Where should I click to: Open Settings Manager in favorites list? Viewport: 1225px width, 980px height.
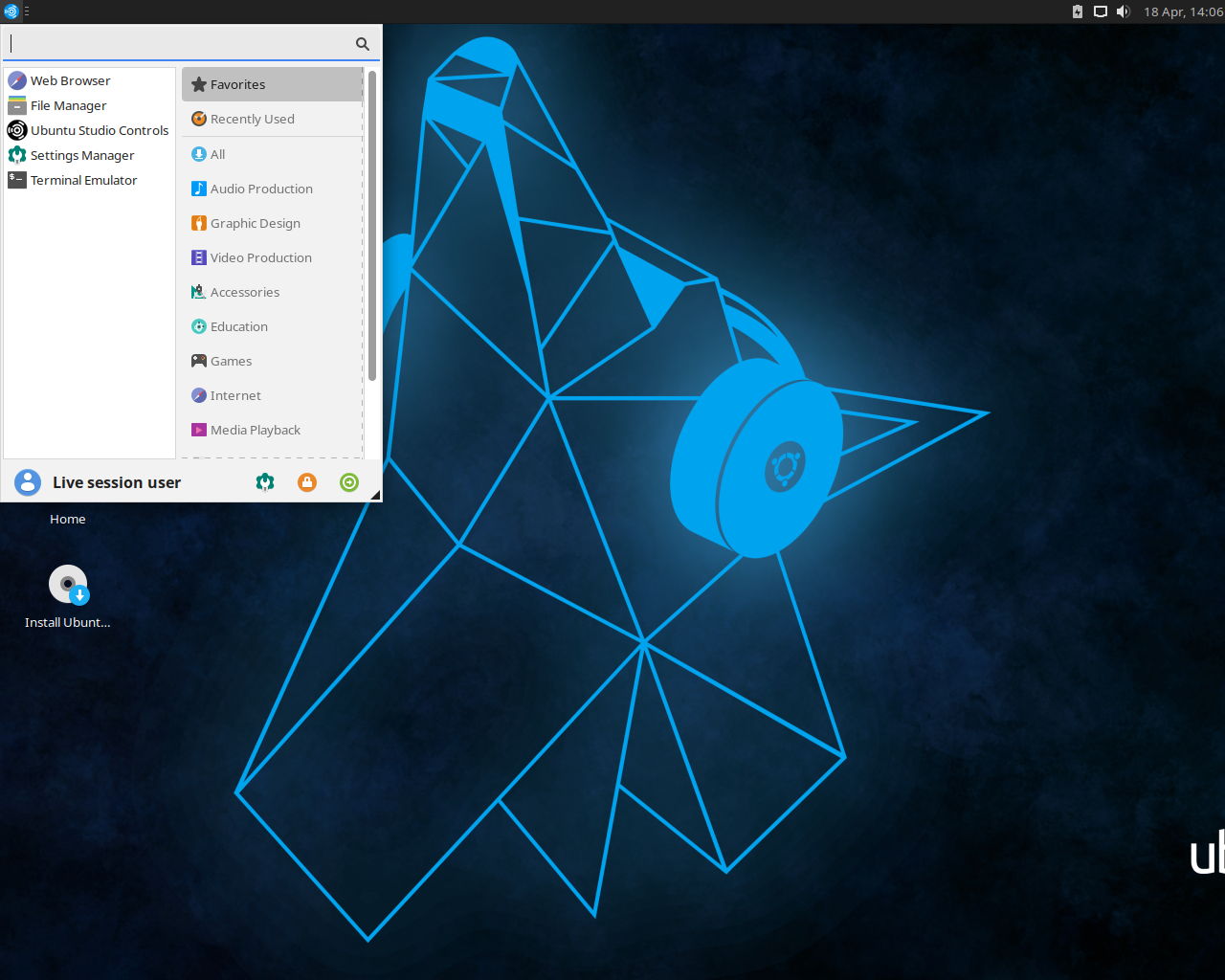click(90, 155)
